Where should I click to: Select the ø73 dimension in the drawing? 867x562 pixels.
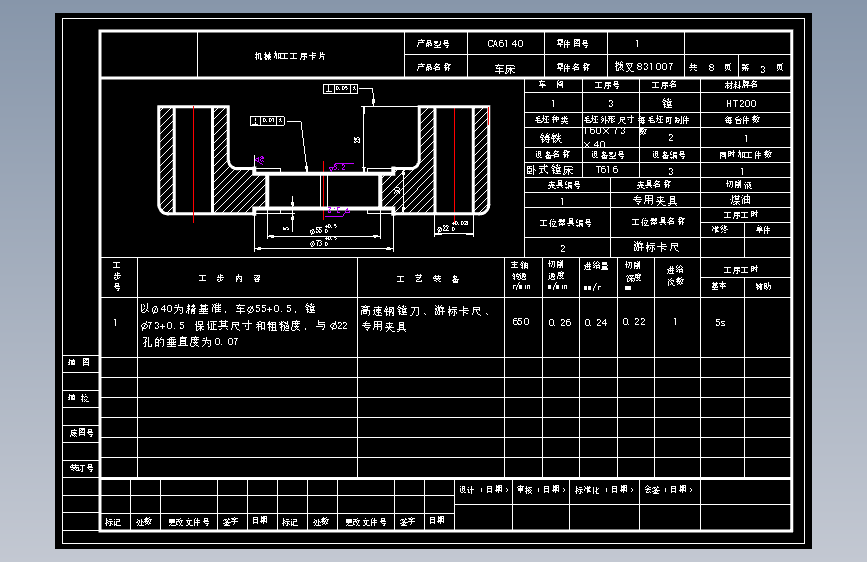pos(323,243)
